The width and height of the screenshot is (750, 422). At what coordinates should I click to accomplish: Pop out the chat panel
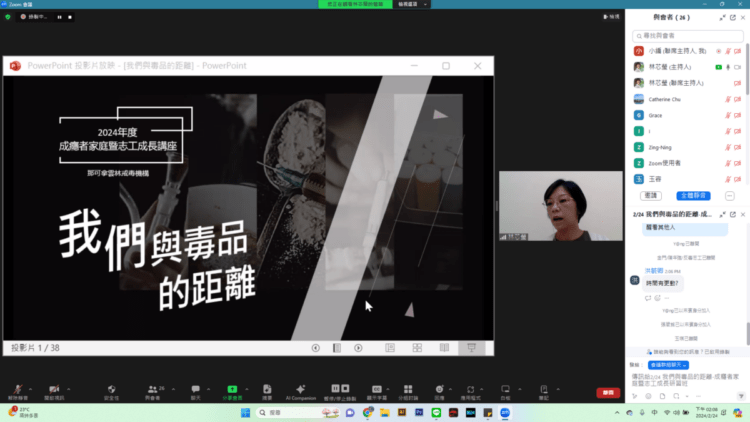733,214
